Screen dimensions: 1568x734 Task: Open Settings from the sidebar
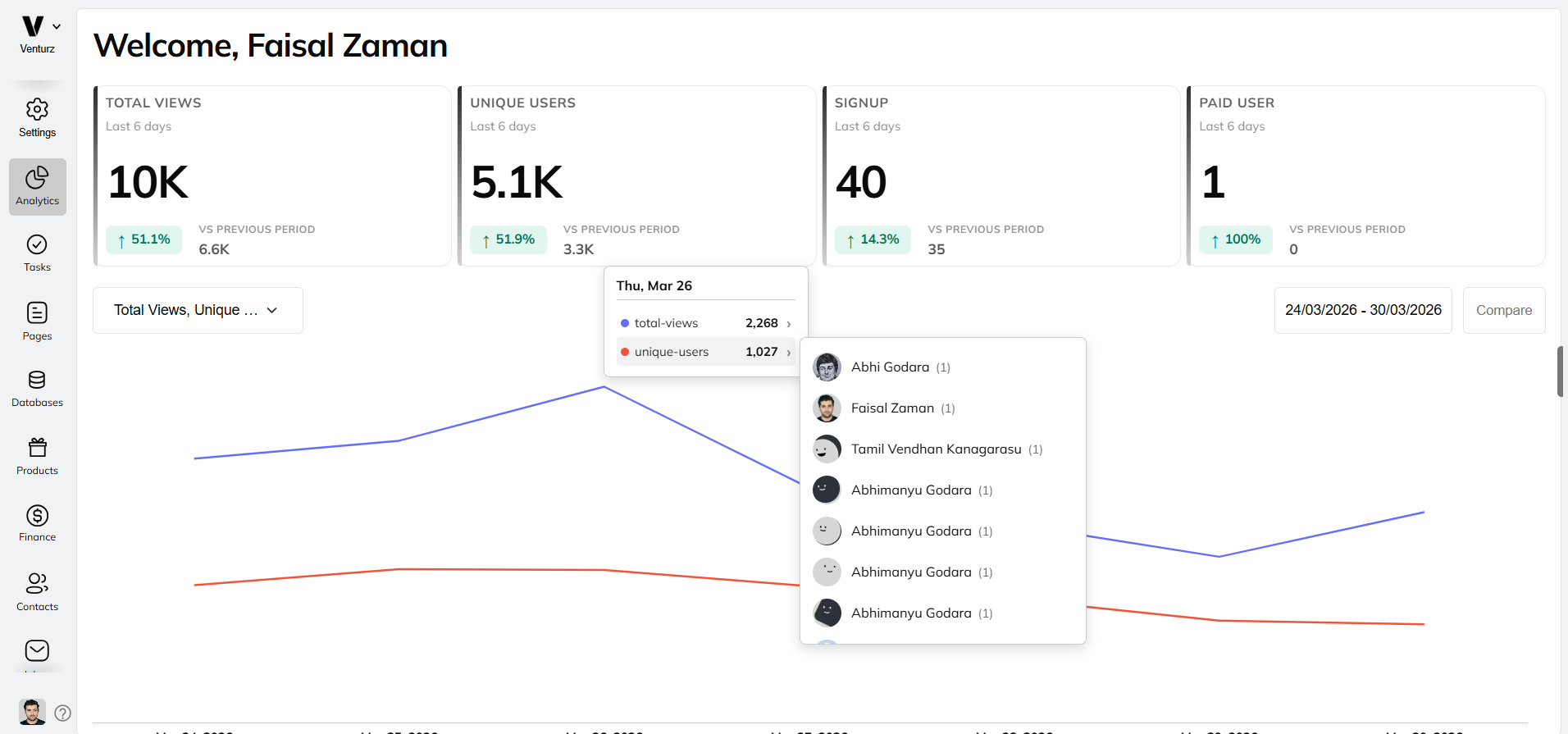point(37,118)
